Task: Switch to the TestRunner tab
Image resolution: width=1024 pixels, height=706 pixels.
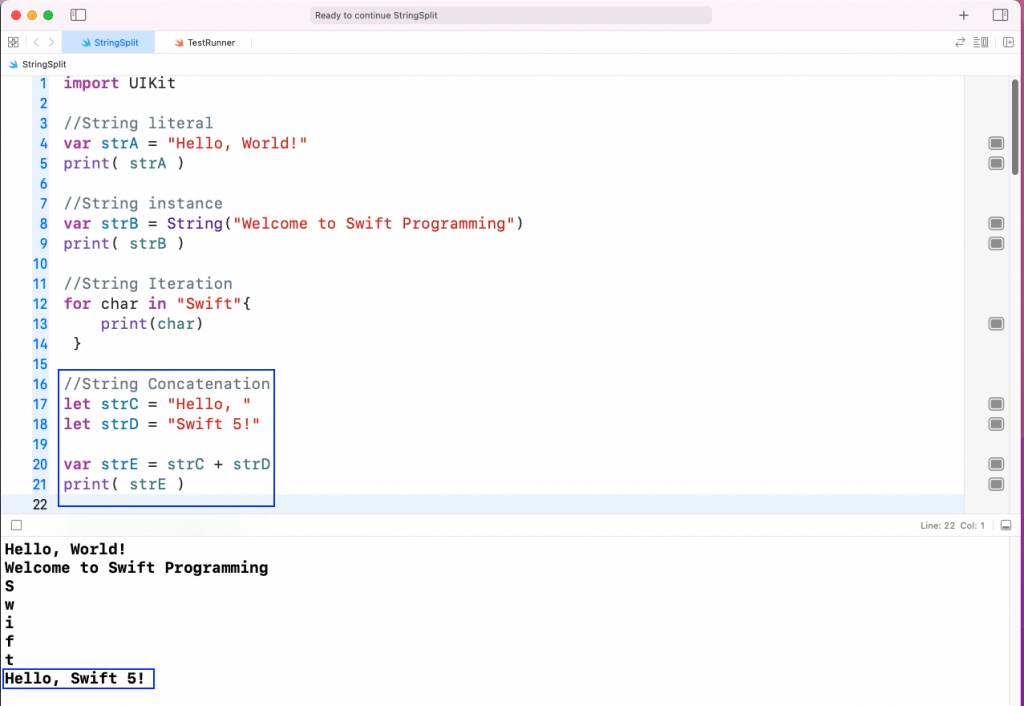Action: coord(204,43)
